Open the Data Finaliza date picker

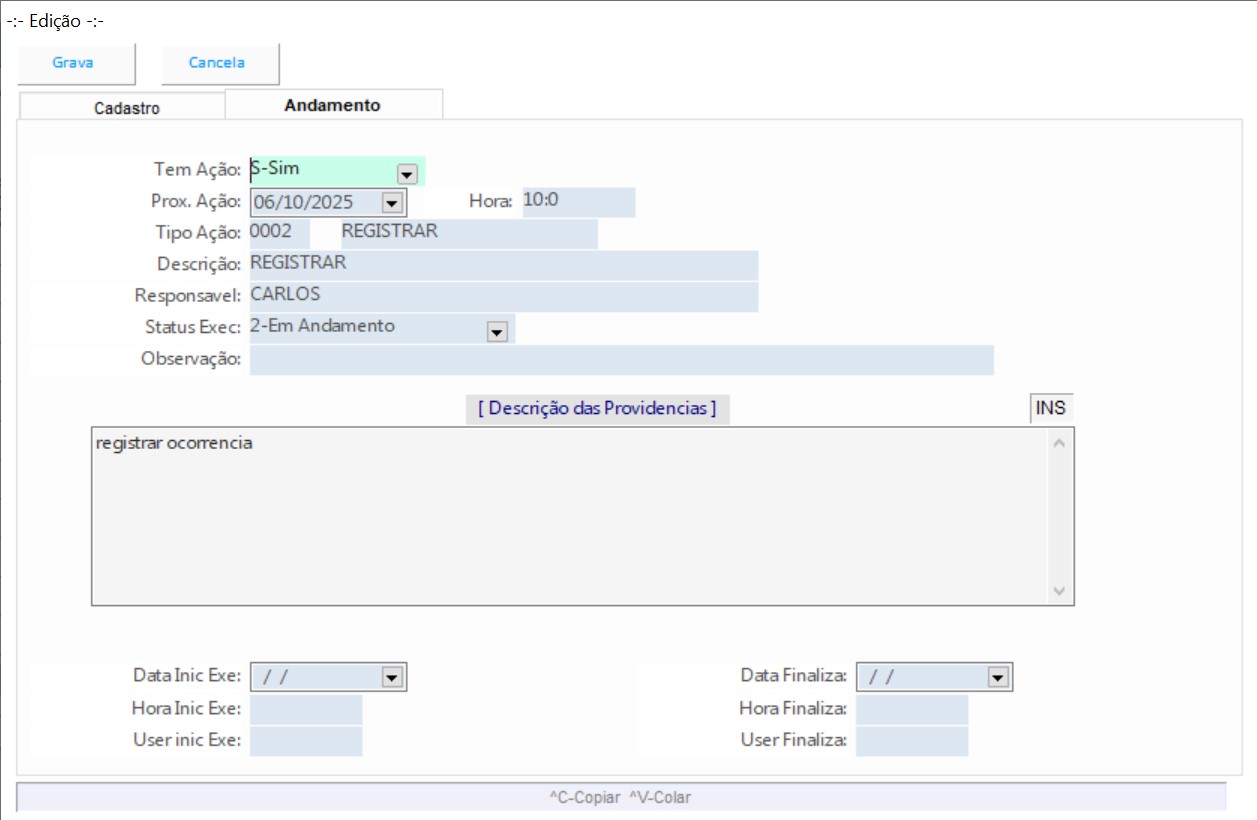click(997, 678)
